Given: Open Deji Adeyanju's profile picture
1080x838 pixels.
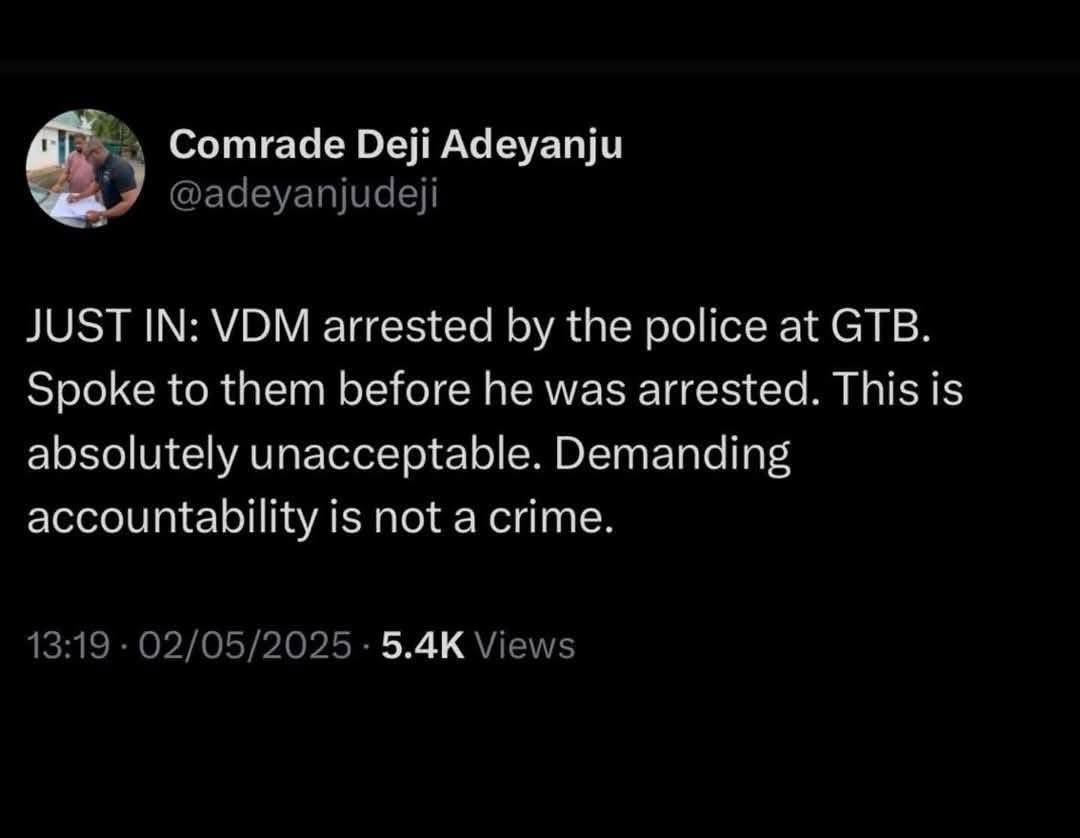Looking at the screenshot, I should pyautogui.click(x=84, y=168).
